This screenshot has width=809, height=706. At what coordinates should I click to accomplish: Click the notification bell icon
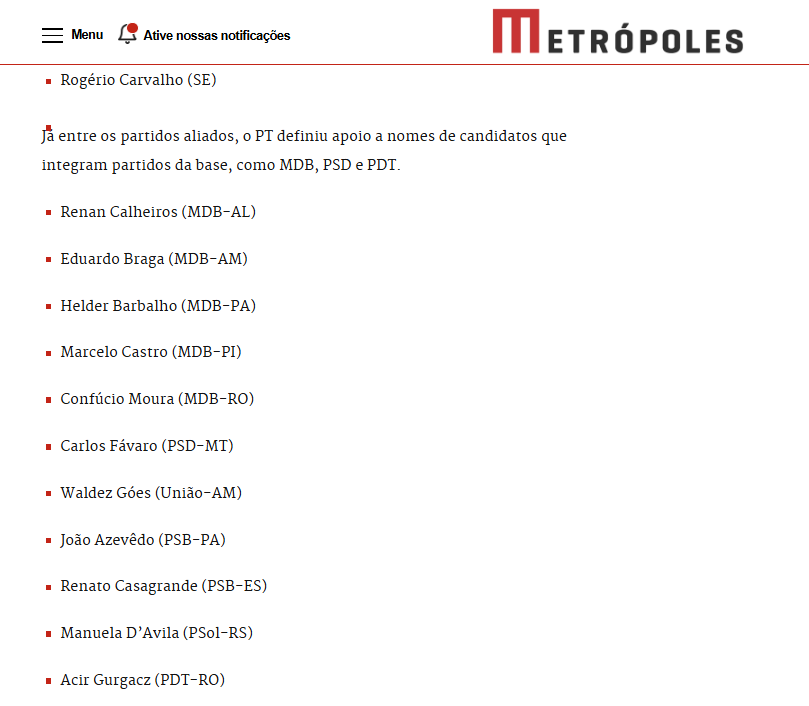[127, 34]
